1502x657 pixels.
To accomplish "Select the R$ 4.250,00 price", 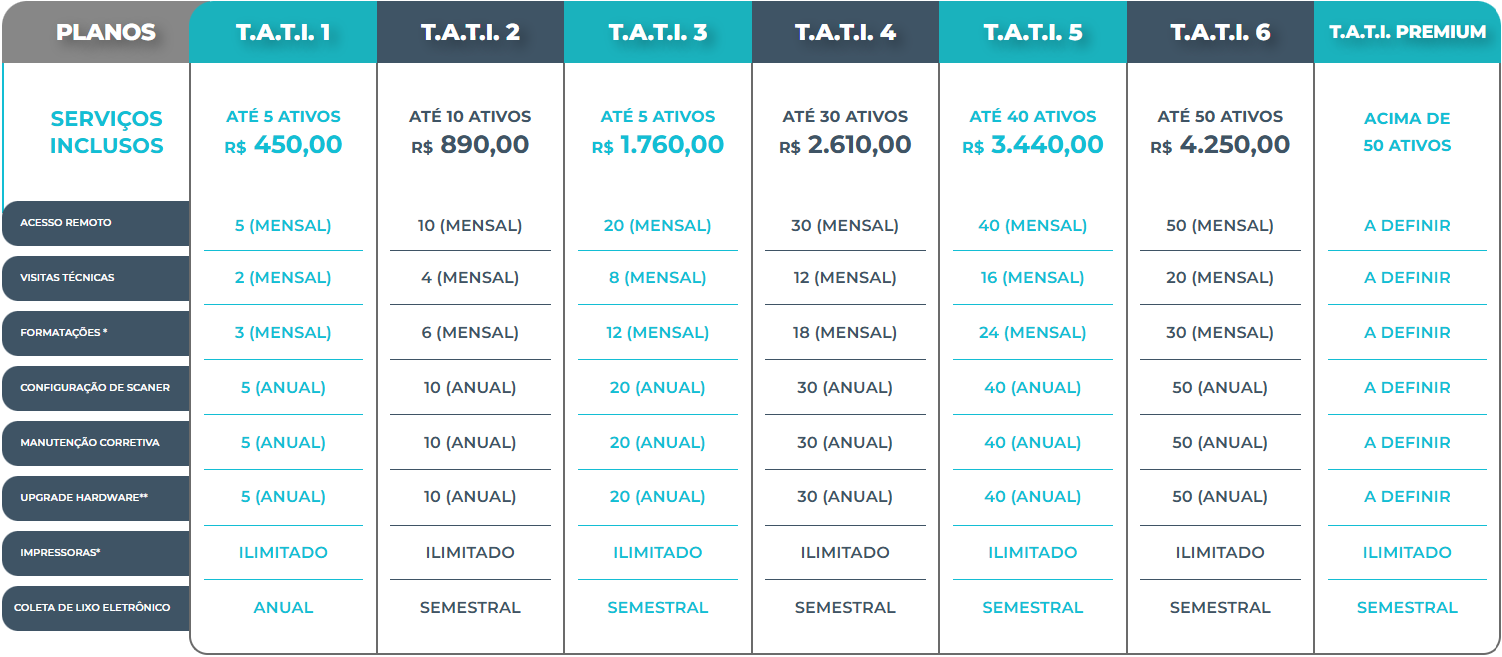I will point(1220,145).
